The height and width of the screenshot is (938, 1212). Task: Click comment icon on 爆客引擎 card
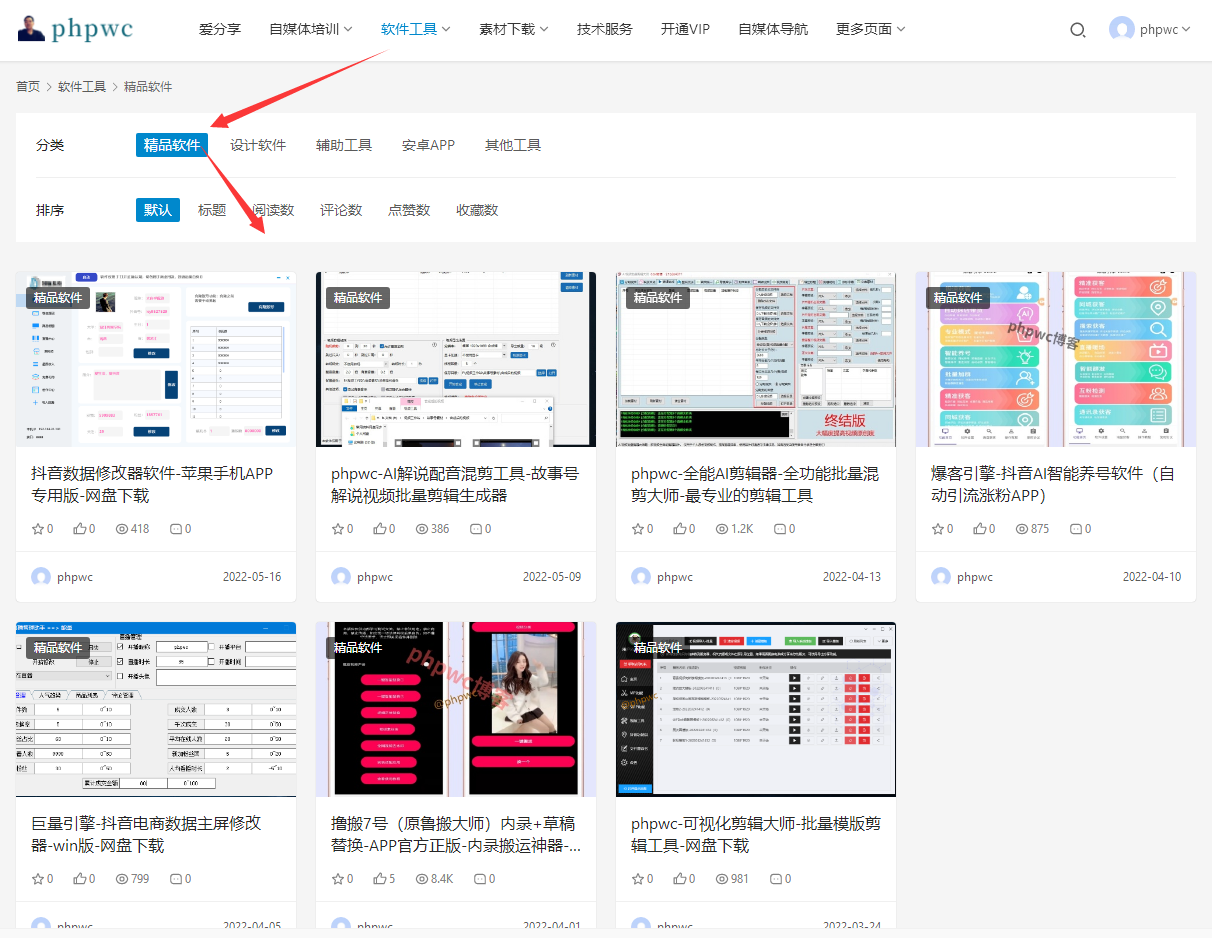point(1076,529)
